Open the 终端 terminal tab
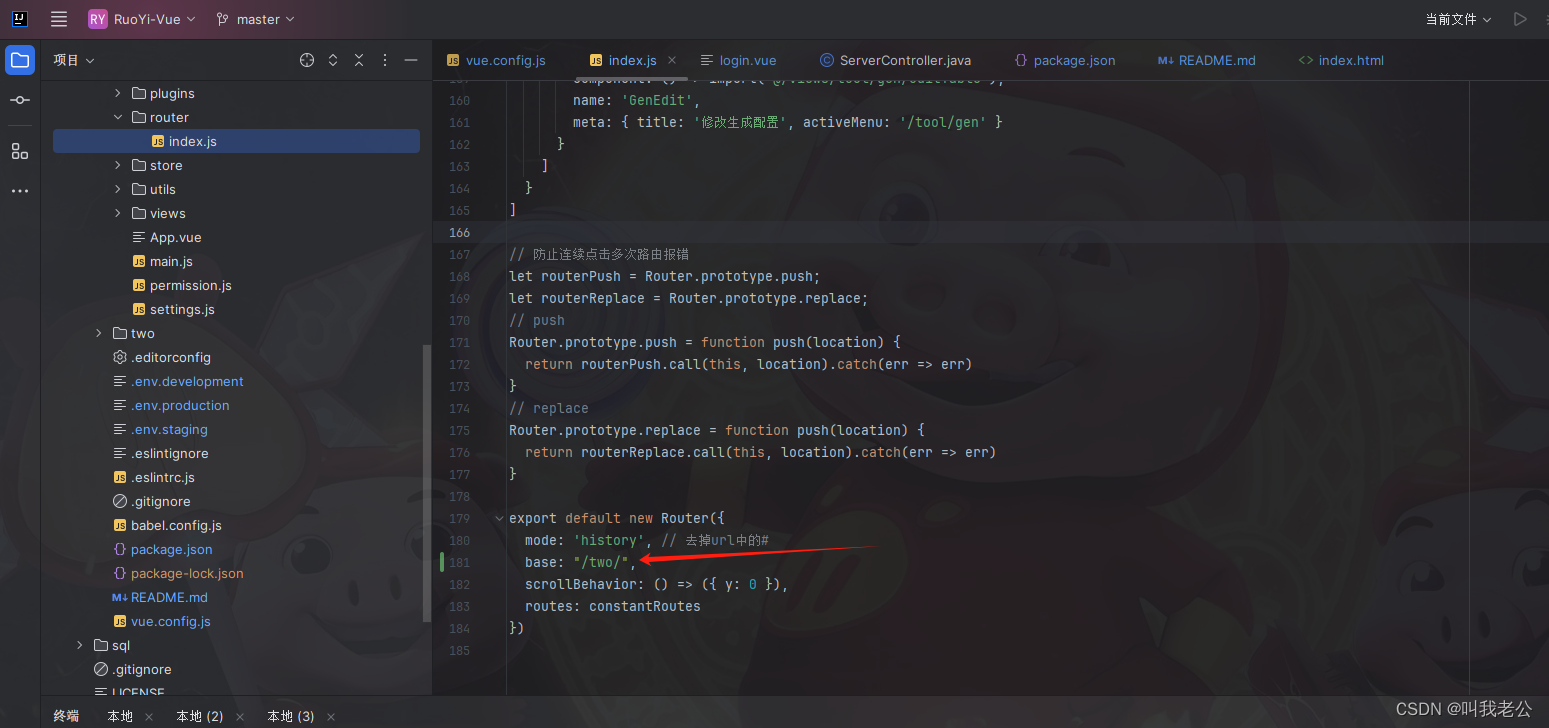 point(65,715)
